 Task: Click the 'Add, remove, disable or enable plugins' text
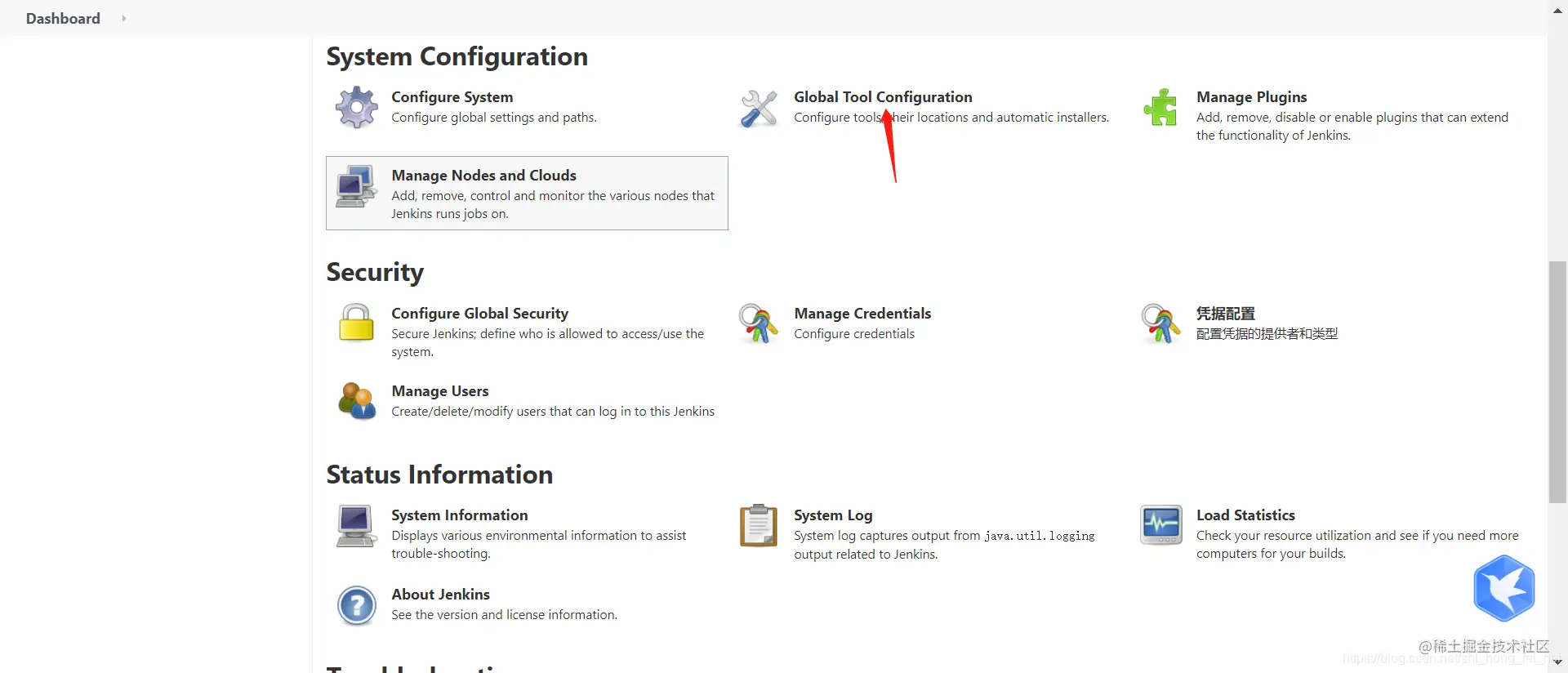(1352, 127)
